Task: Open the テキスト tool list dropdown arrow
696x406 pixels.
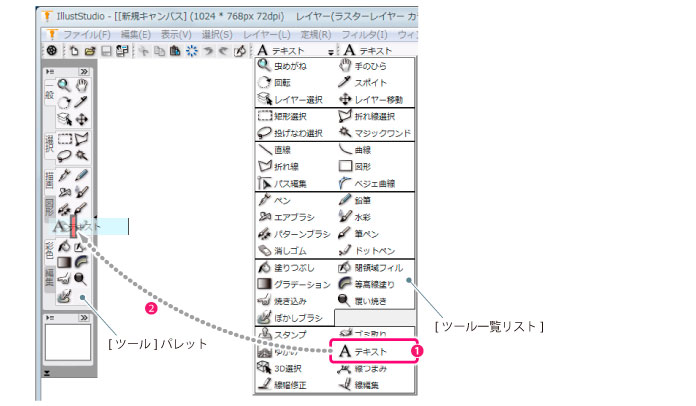Action: (330, 51)
